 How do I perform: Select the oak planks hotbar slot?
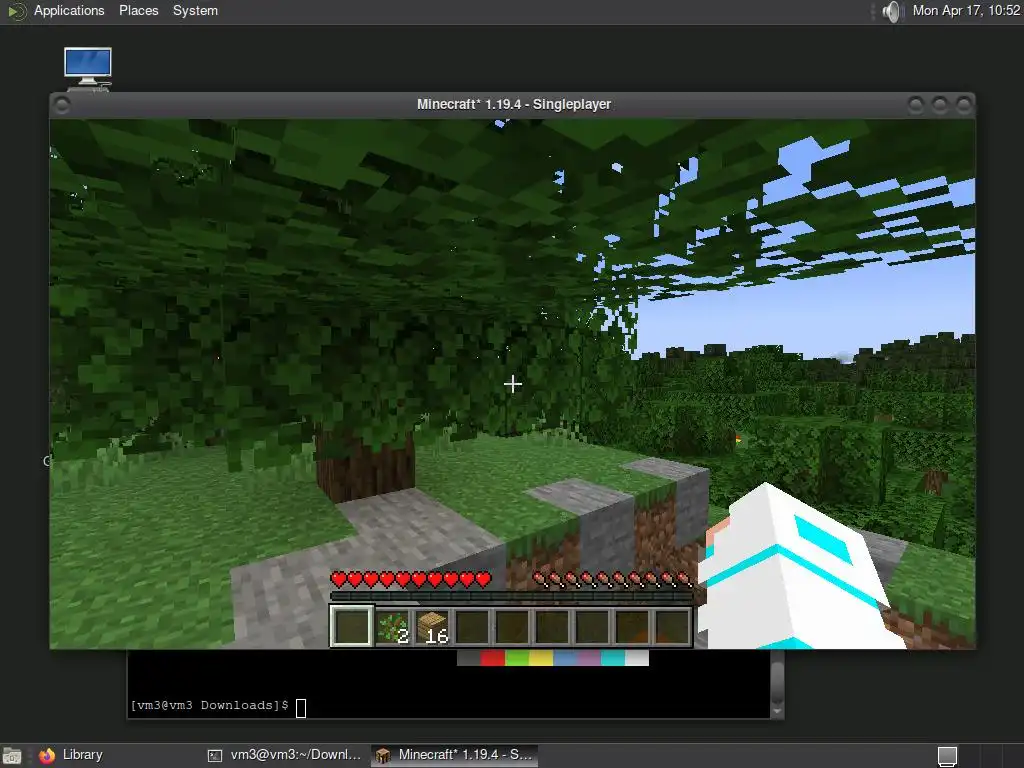(432, 627)
